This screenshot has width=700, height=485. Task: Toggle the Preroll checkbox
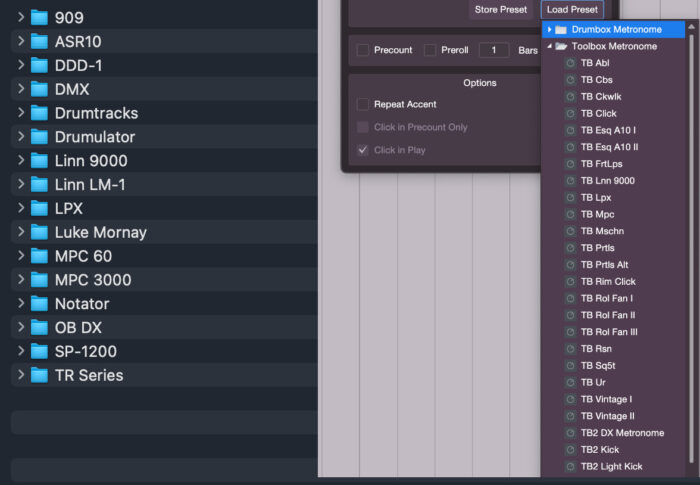pyautogui.click(x=430, y=50)
